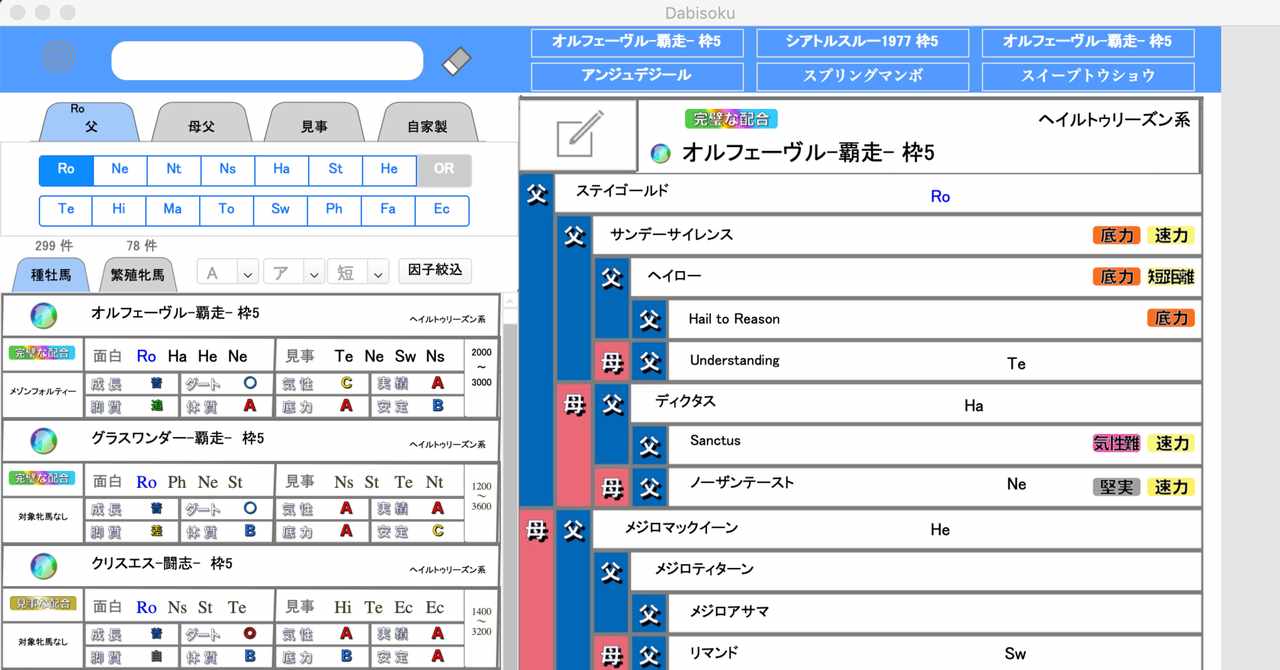Click the eraser icon beside search field
The width and height of the screenshot is (1280, 670).
456,61
